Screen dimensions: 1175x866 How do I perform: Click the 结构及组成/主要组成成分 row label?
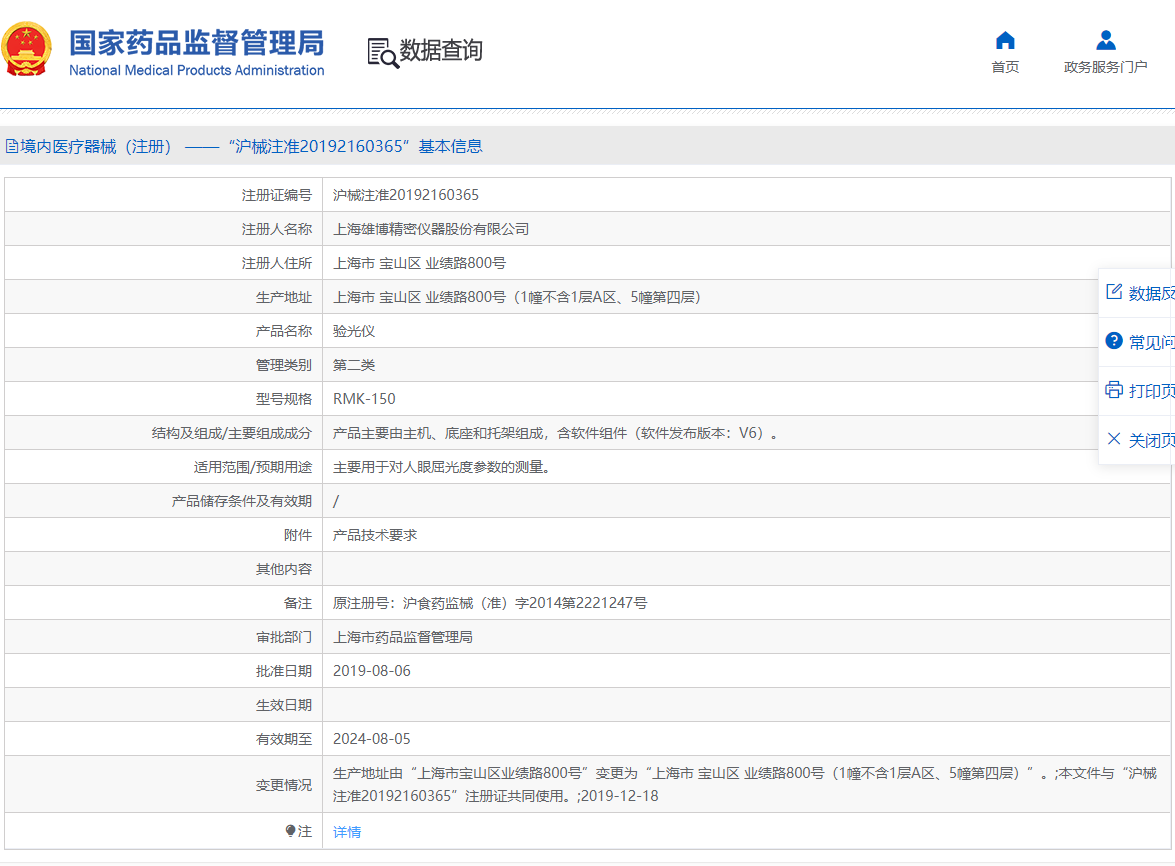(x=232, y=433)
